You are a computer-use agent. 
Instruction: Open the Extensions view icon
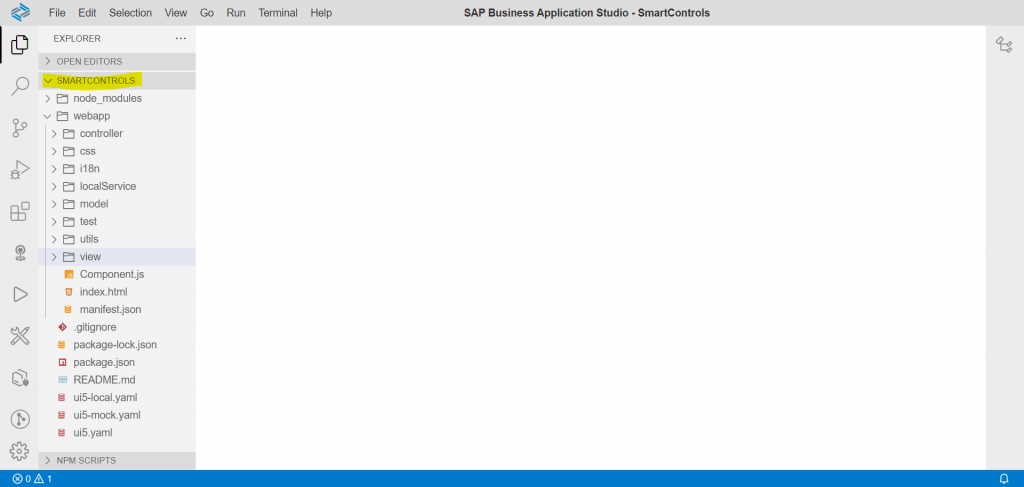[x=20, y=212]
